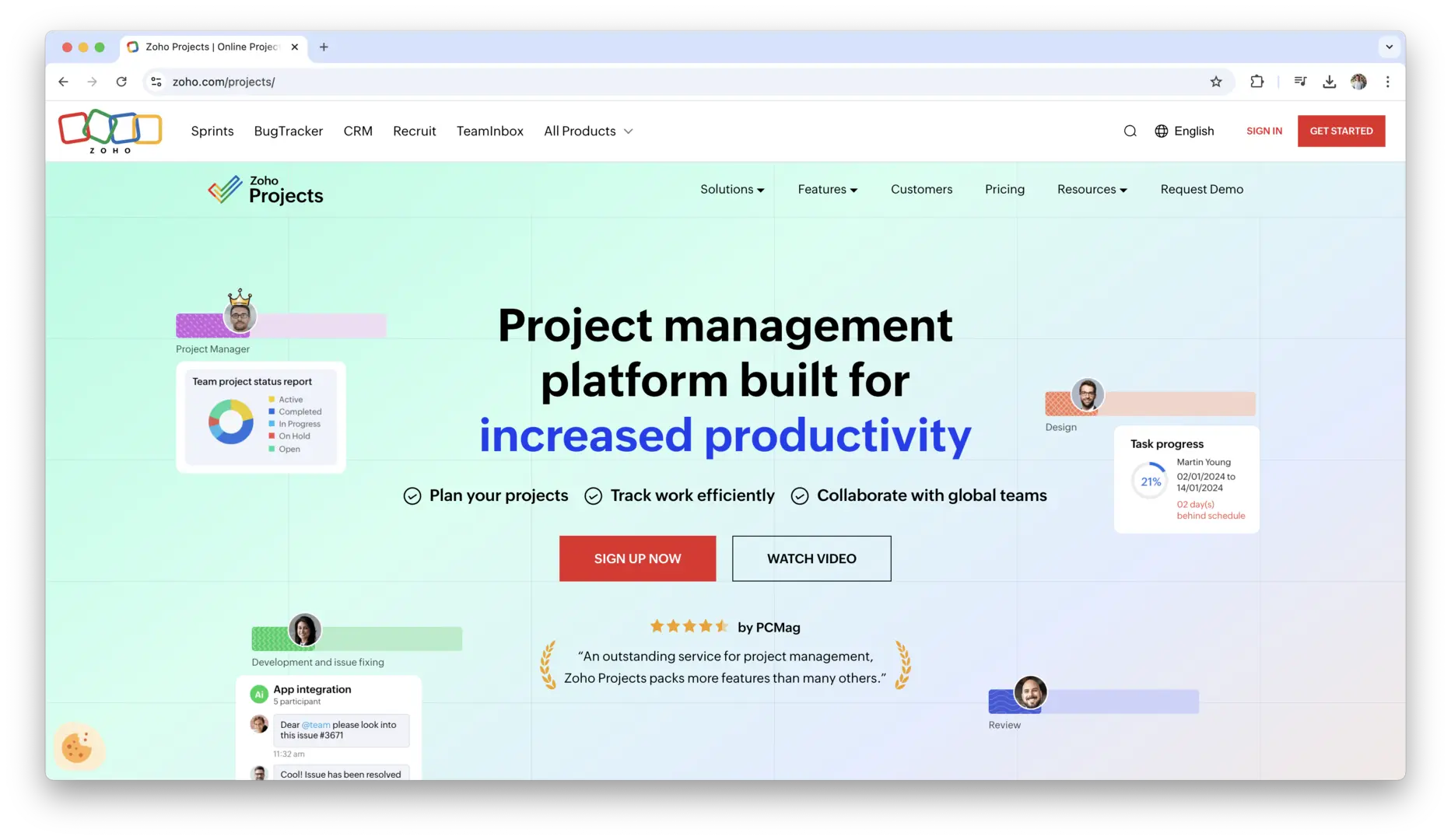Click the purple Project Manager progress bar
The width and height of the screenshot is (1451, 840).
point(281,325)
